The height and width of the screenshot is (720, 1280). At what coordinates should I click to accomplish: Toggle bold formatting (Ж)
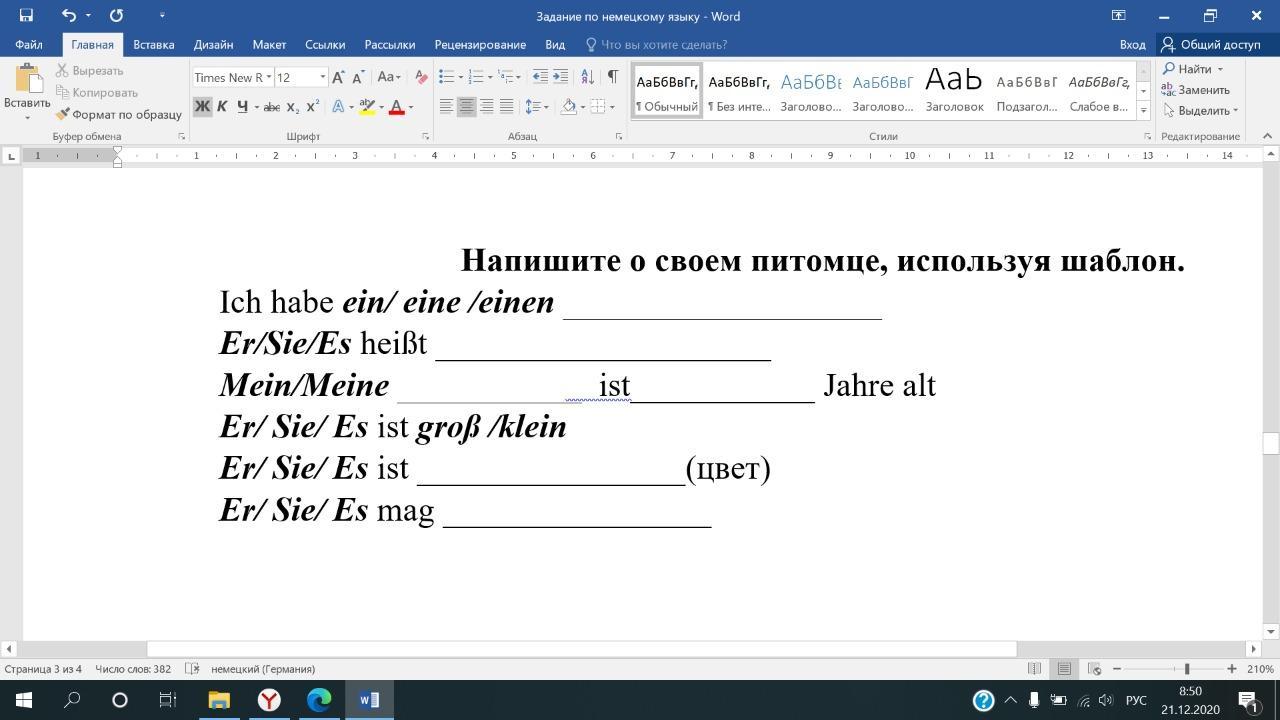coord(202,107)
